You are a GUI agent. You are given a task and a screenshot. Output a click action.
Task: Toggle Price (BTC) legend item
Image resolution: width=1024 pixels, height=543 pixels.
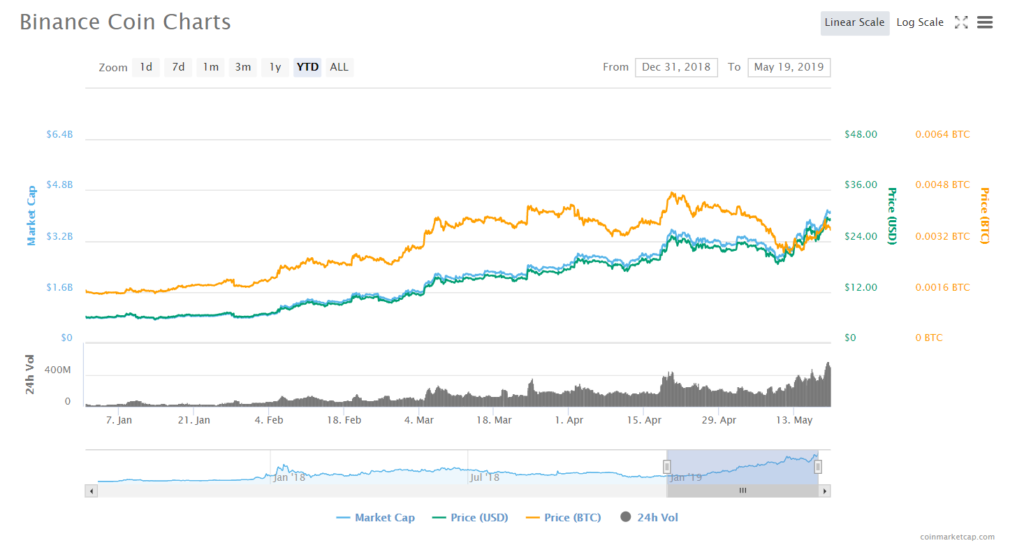[566, 517]
